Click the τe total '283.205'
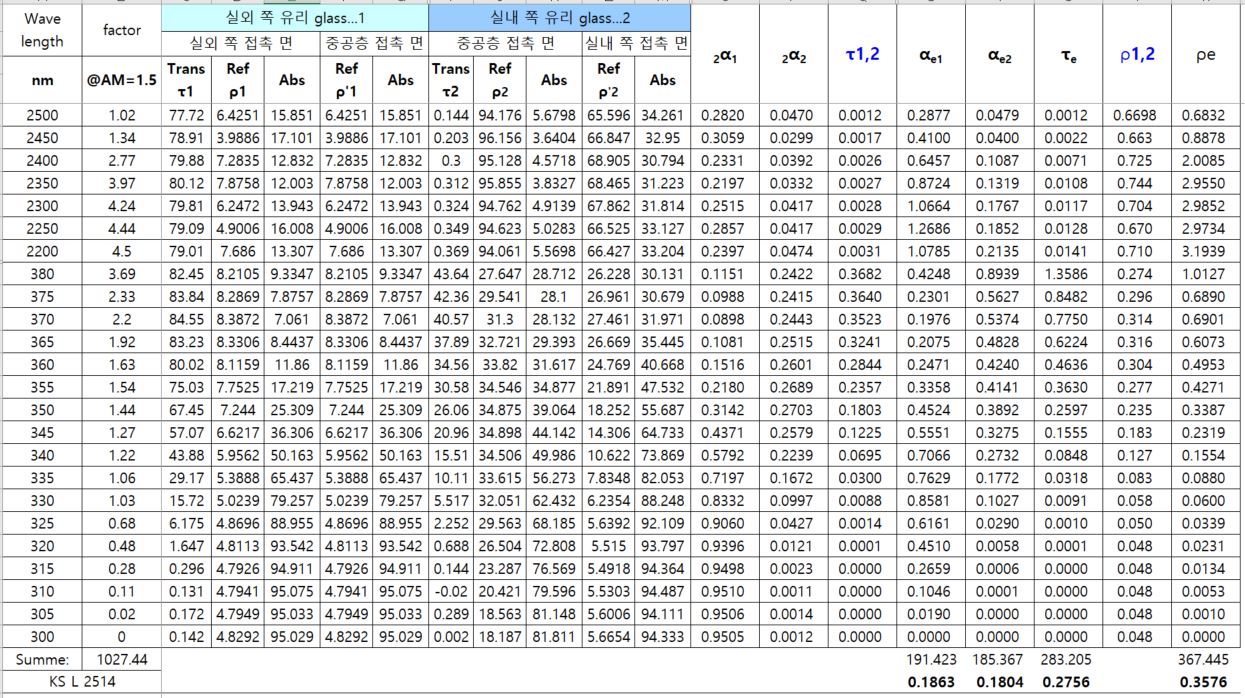The image size is (1245, 698). [1068, 660]
